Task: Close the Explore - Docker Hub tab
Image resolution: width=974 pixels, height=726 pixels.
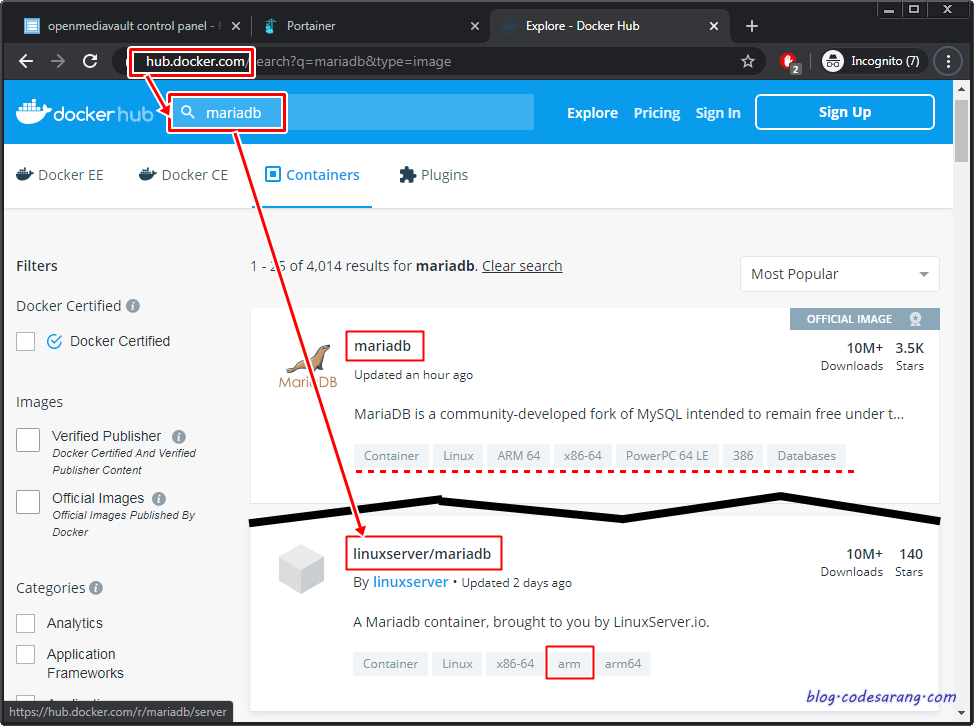Action: [714, 26]
